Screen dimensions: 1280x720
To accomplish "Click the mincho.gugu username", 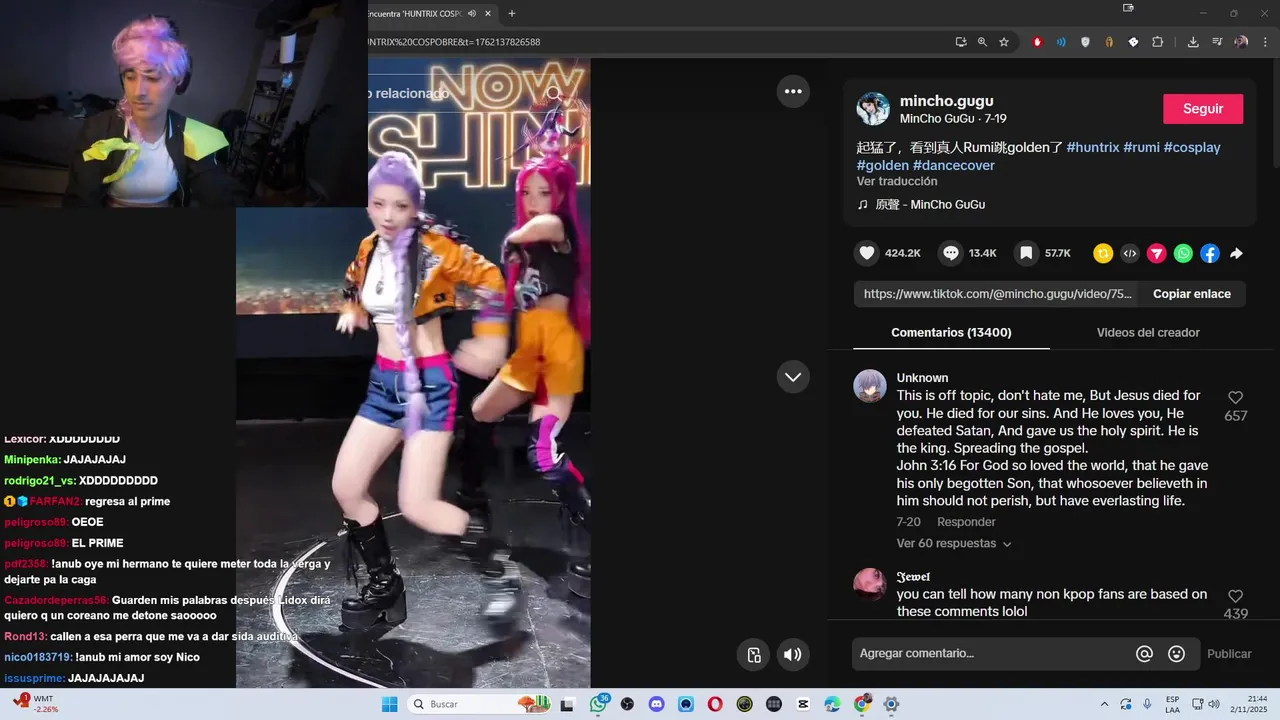I will pyautogui.click(x=946, y=101).
